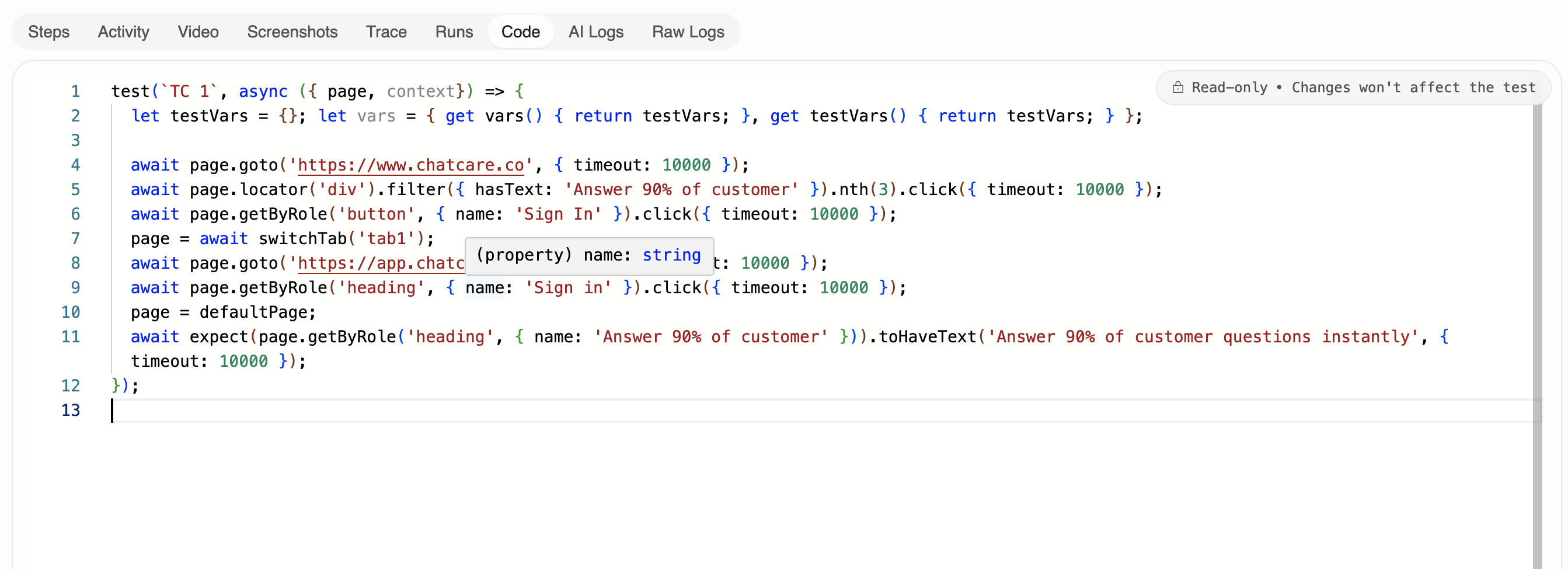The image size is (1568, 569).
Task: Select the Code tab
Action: point(521,32)
